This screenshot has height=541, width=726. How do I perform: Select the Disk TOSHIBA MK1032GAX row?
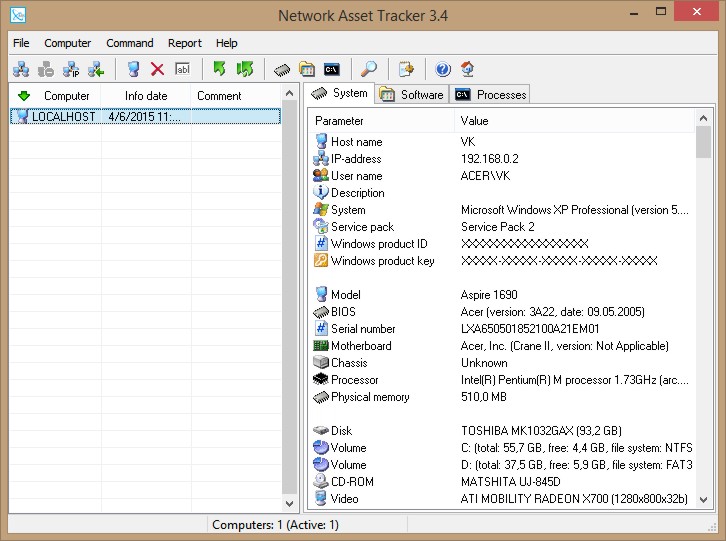(x=502, y=431)
